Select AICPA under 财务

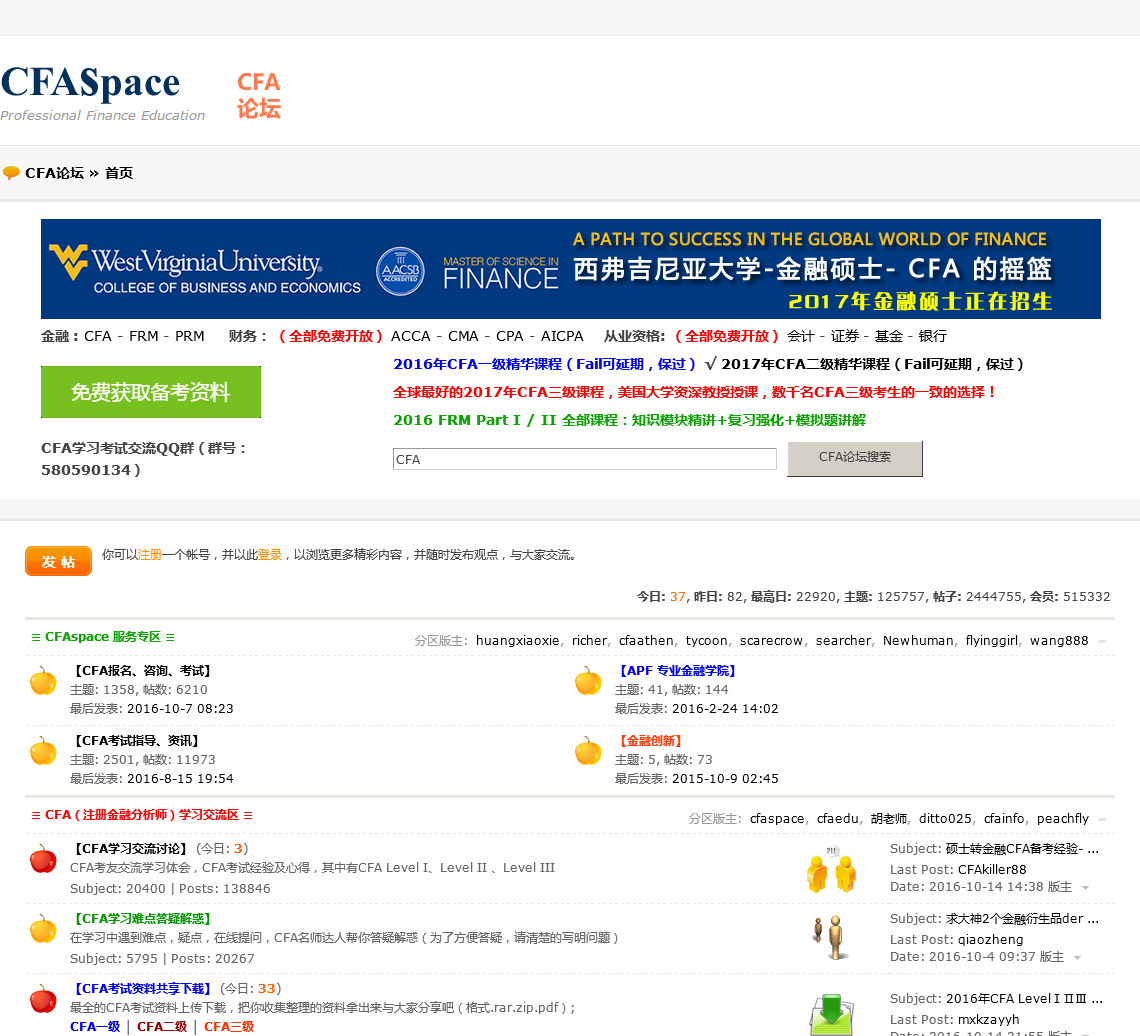pyautogui.click(x=562, y=336)
